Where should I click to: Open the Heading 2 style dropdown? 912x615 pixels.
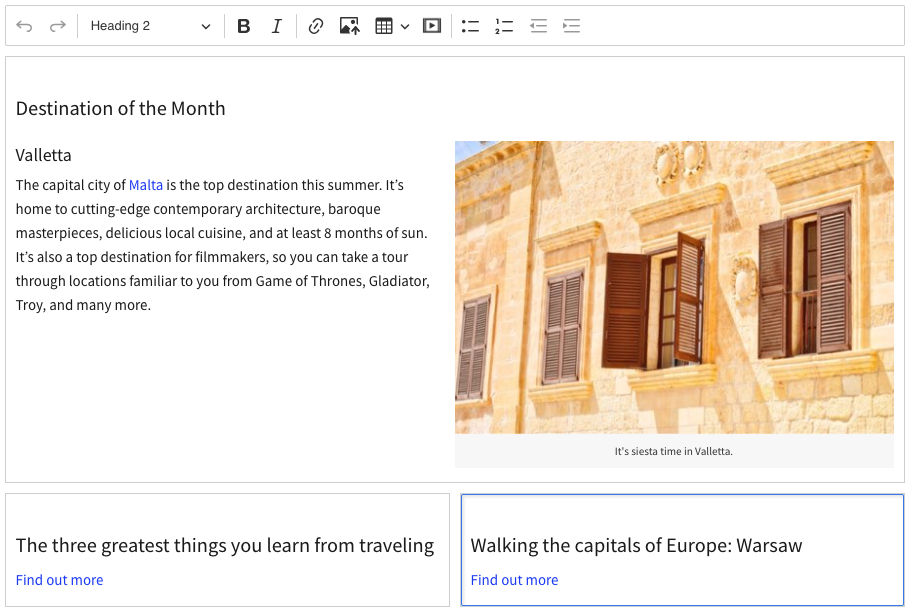(x=150, y=26)
